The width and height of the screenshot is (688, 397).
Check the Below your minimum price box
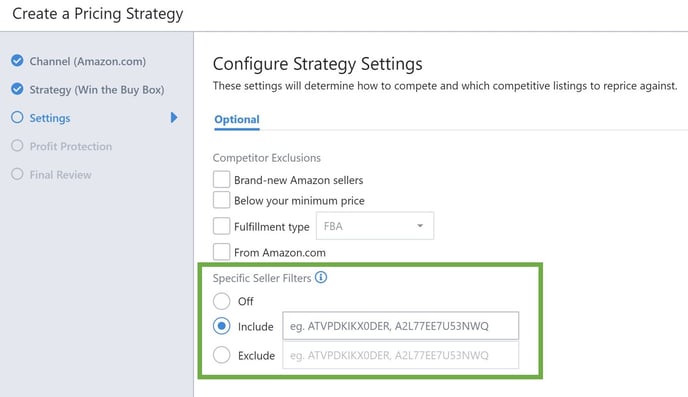(x=221, y=200)
